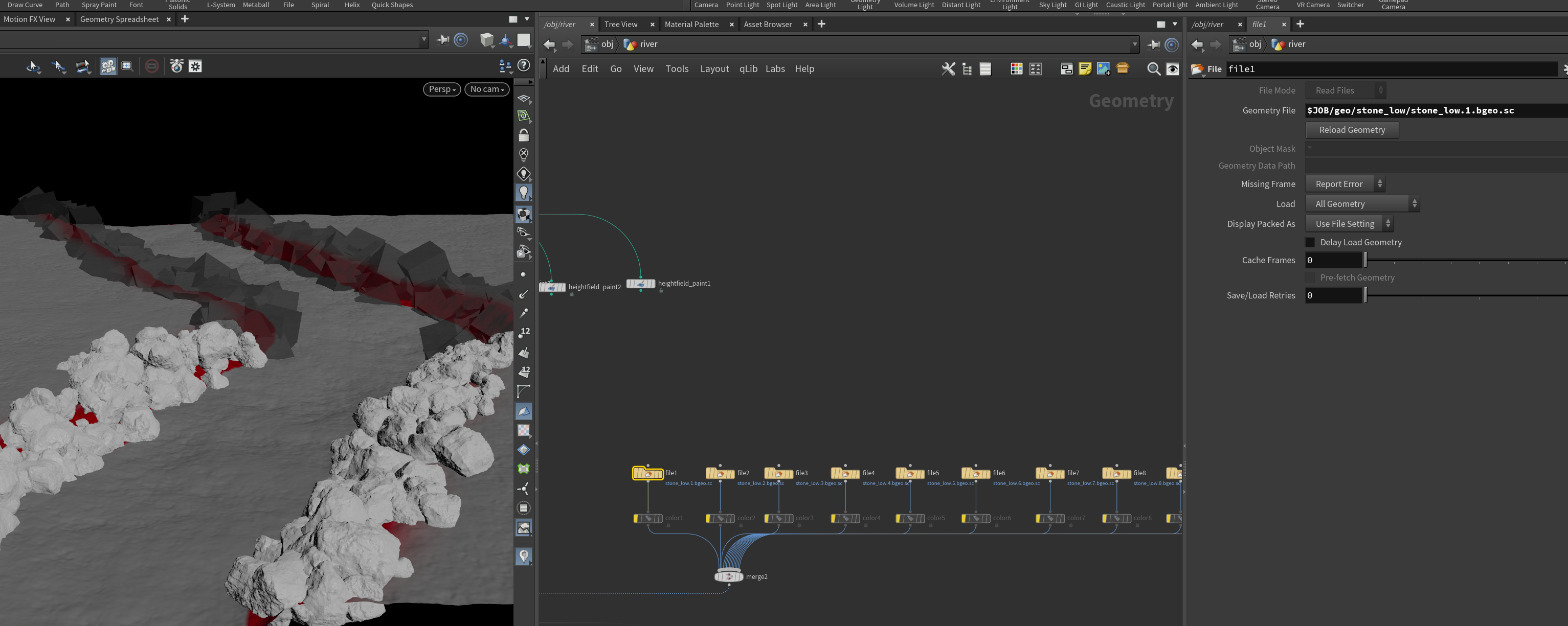
Task: Expand the Load All Geometry dropdown
Action: click(x=1362, y=204)
